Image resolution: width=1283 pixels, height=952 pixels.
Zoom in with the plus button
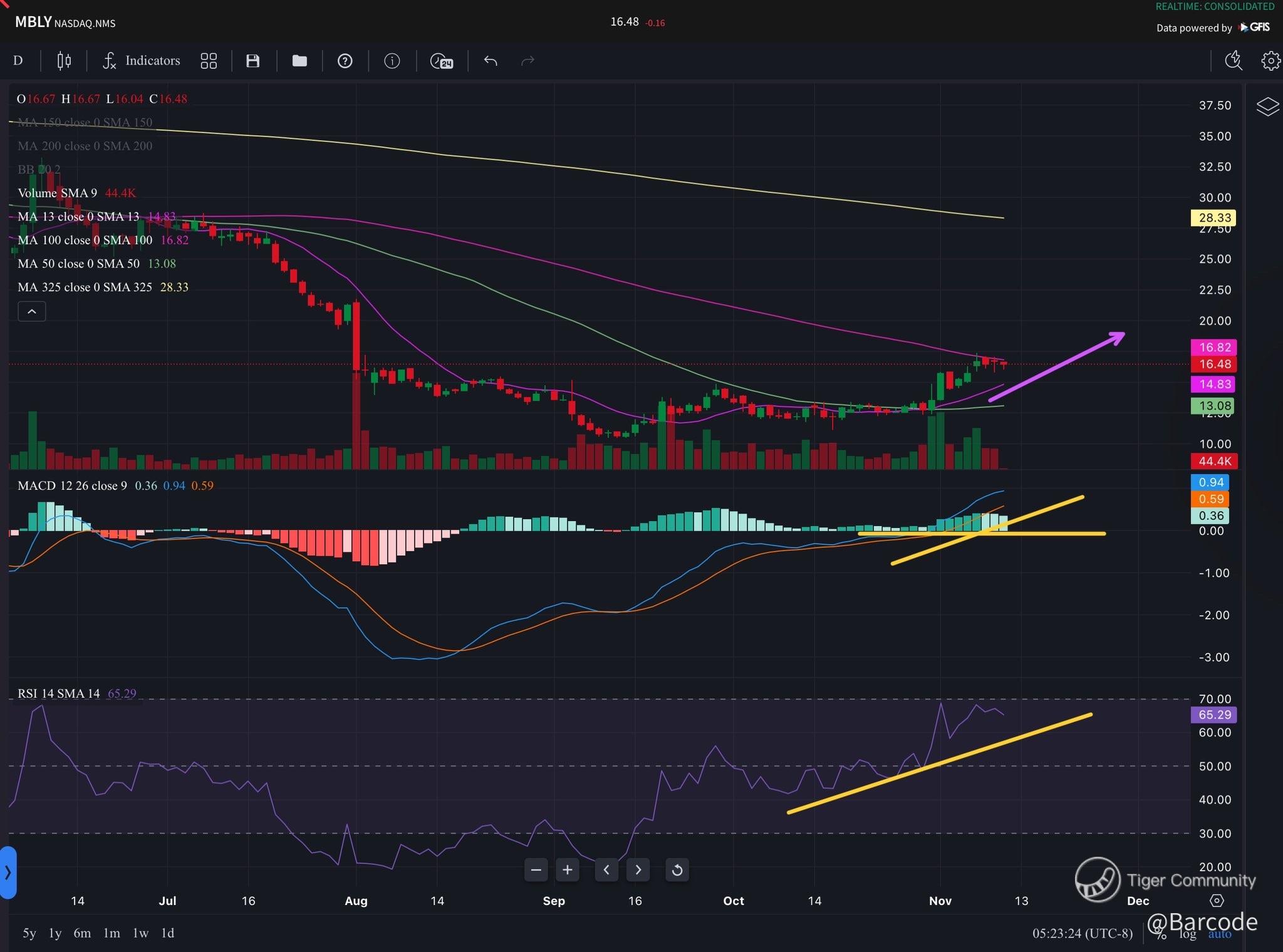[568, 869]
